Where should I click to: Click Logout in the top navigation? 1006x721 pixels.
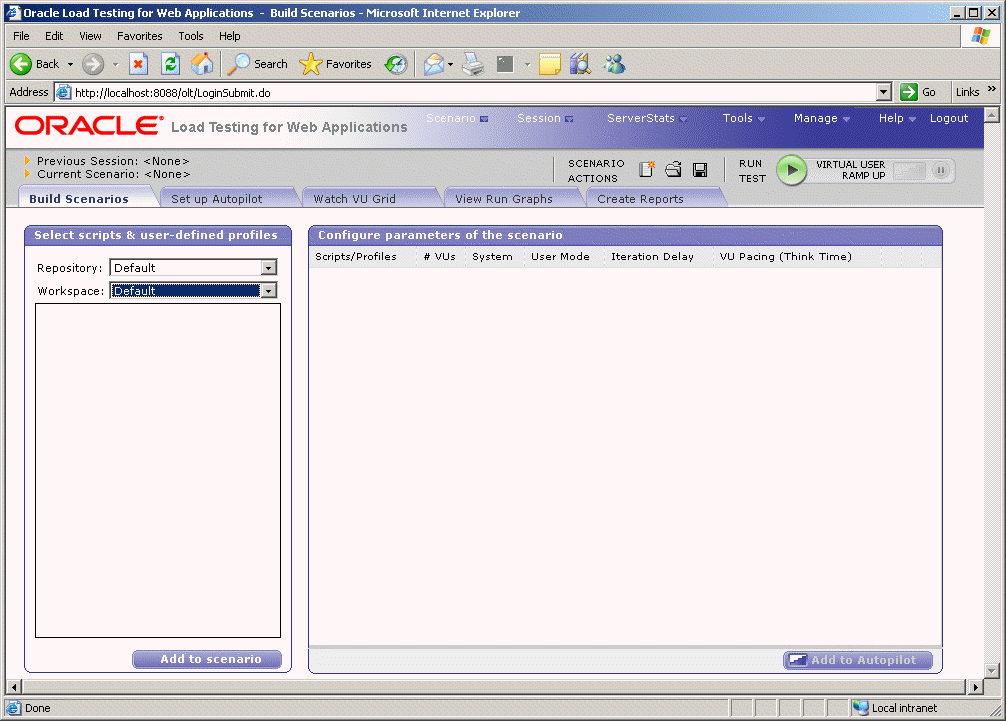tap(948, 118)
